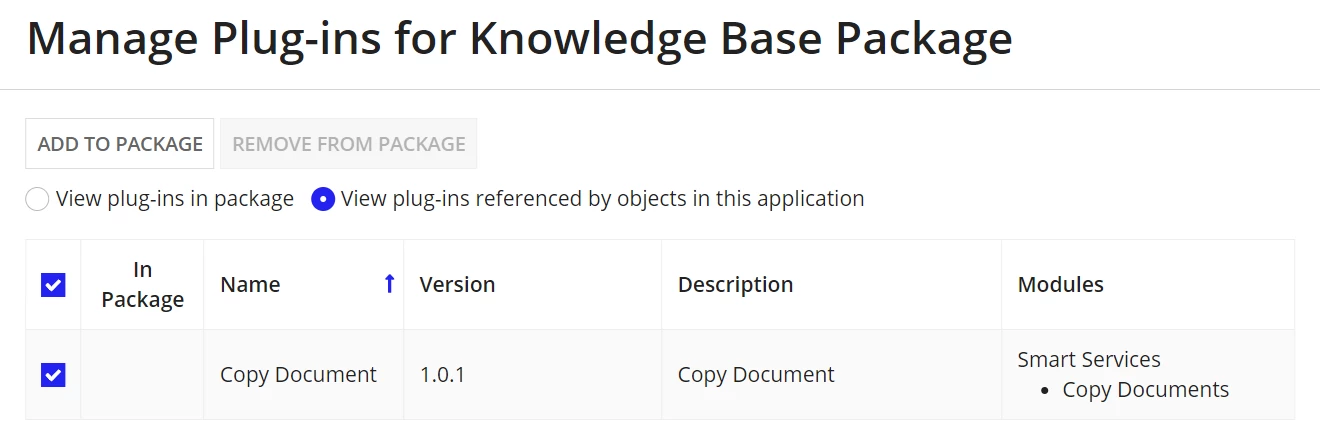Screen dimensions: 1320x432
Task: Click empty In Package cell for Copy Document
Action: (x=142, y=375)
